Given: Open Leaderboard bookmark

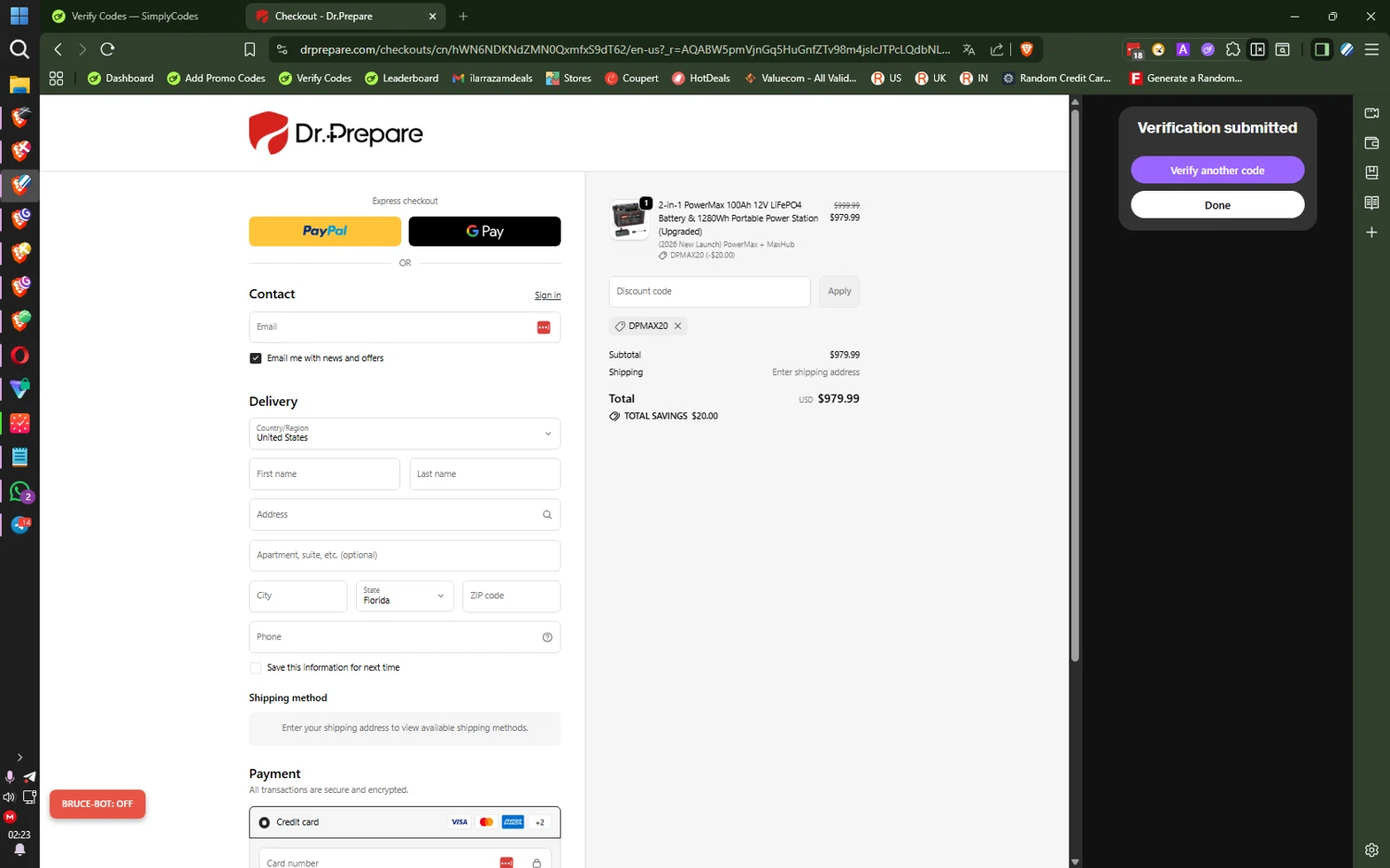Looking at the screenshot, I should coord(402,79).
